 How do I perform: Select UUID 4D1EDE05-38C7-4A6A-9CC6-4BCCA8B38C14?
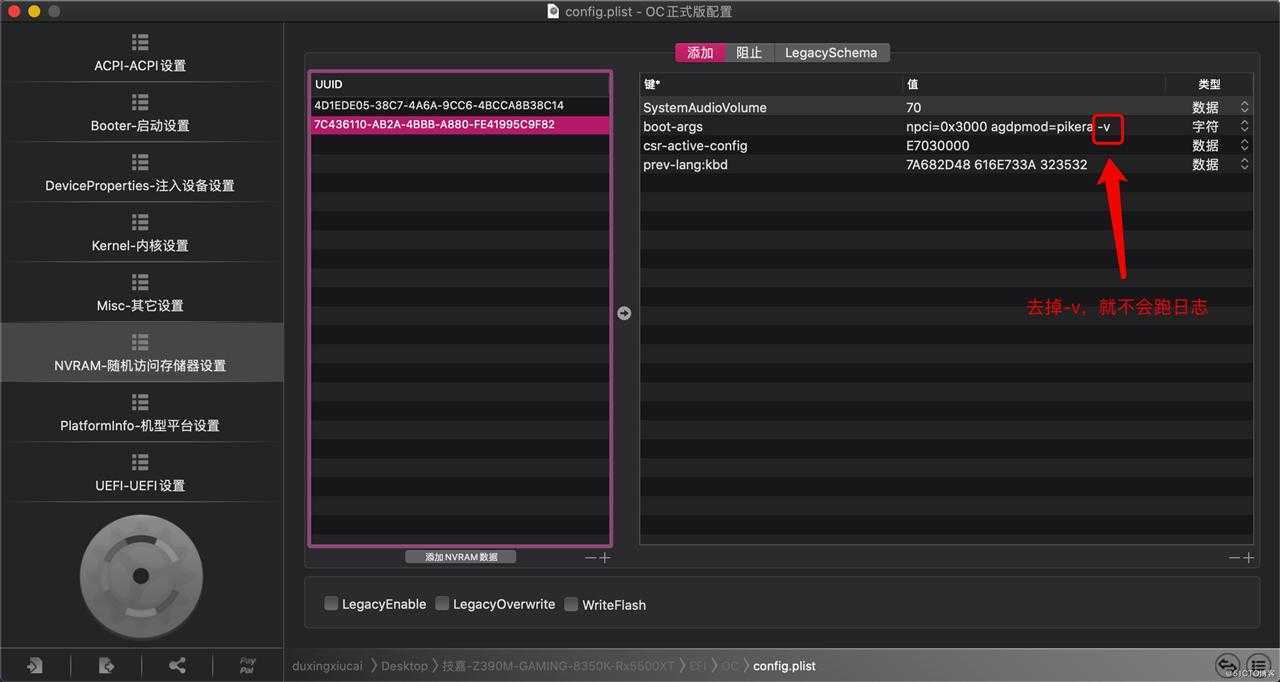click(460, 105)
